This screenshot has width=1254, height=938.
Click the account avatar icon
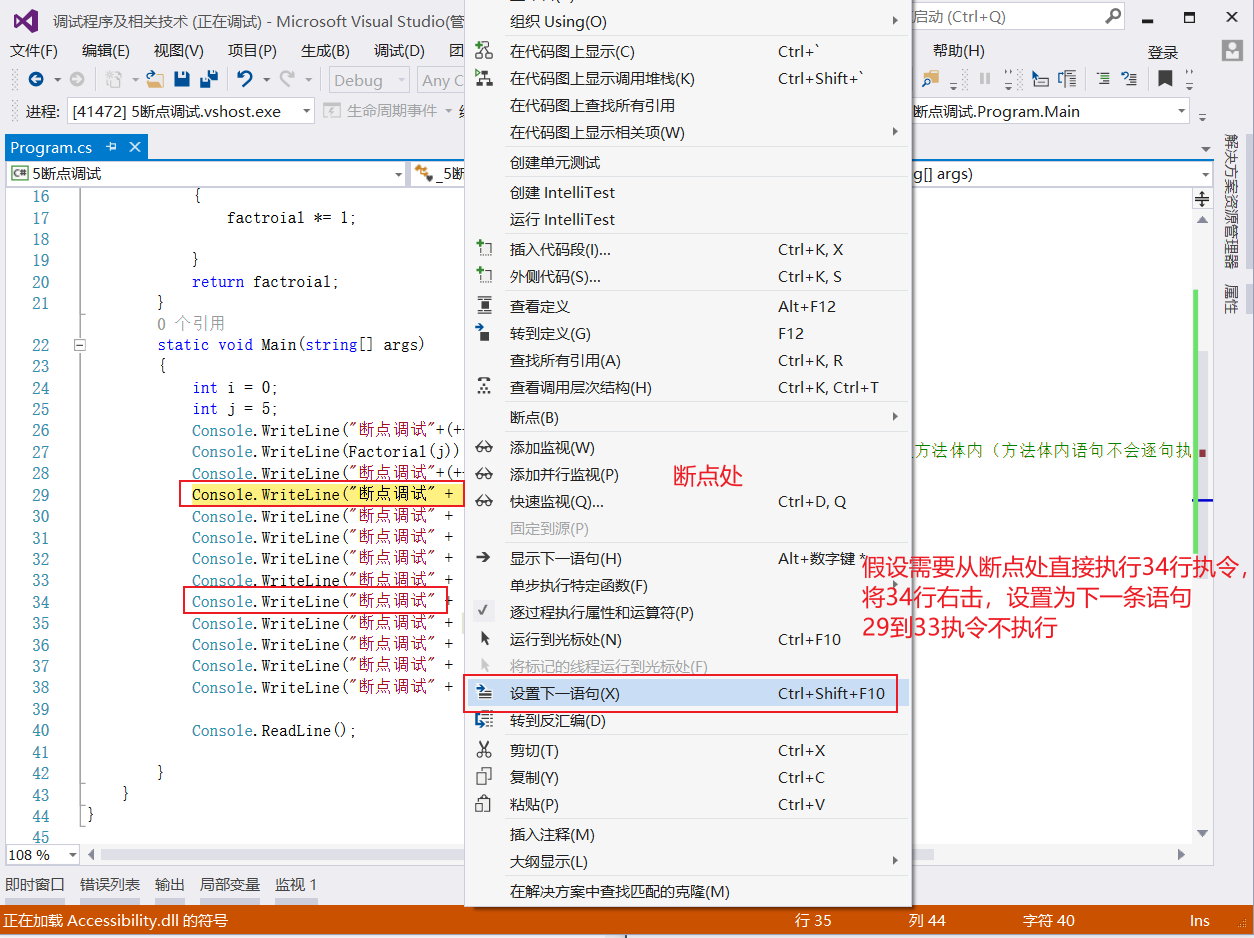[1232, 52]
